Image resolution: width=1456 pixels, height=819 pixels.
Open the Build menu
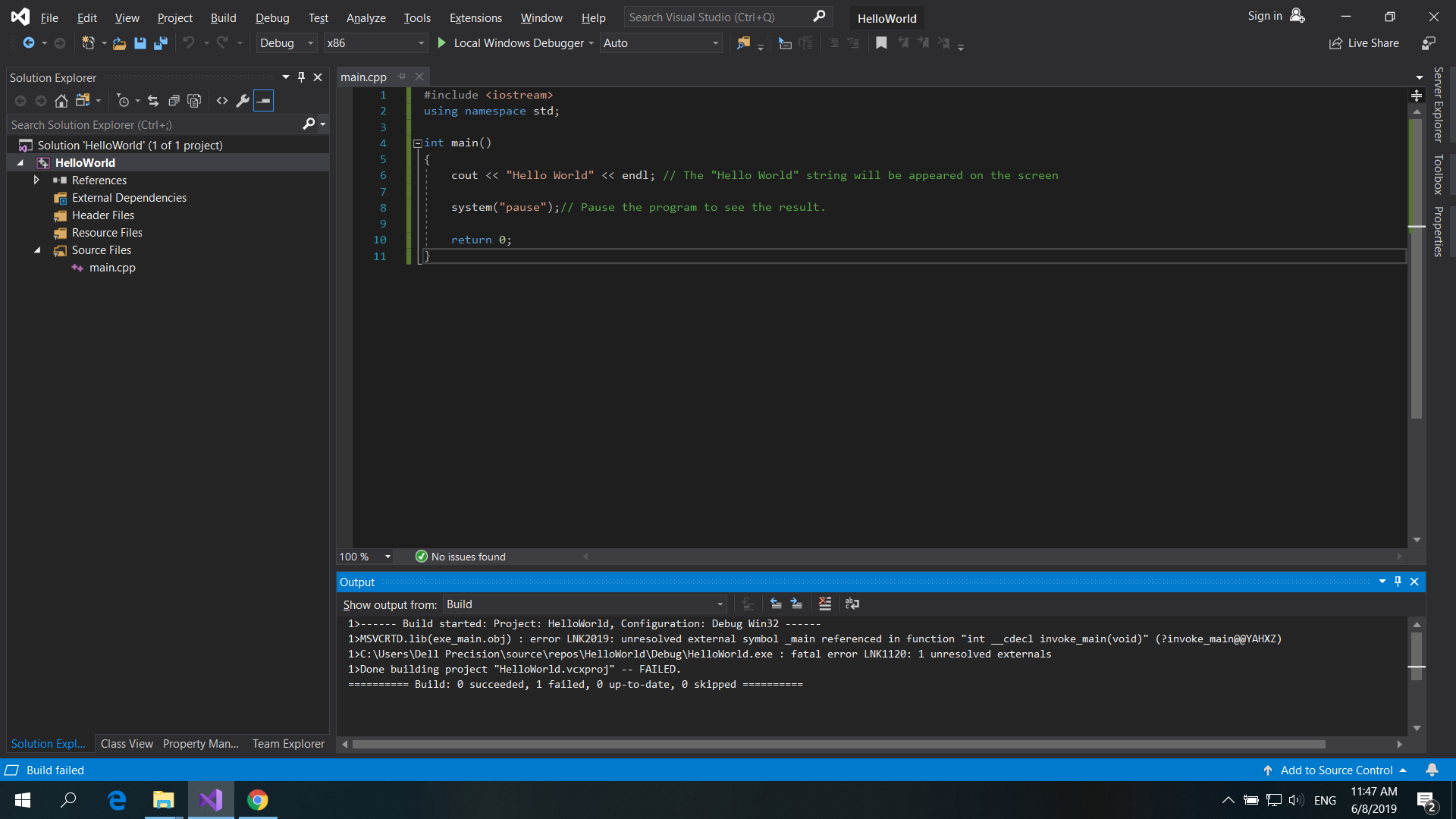[223, 17]
